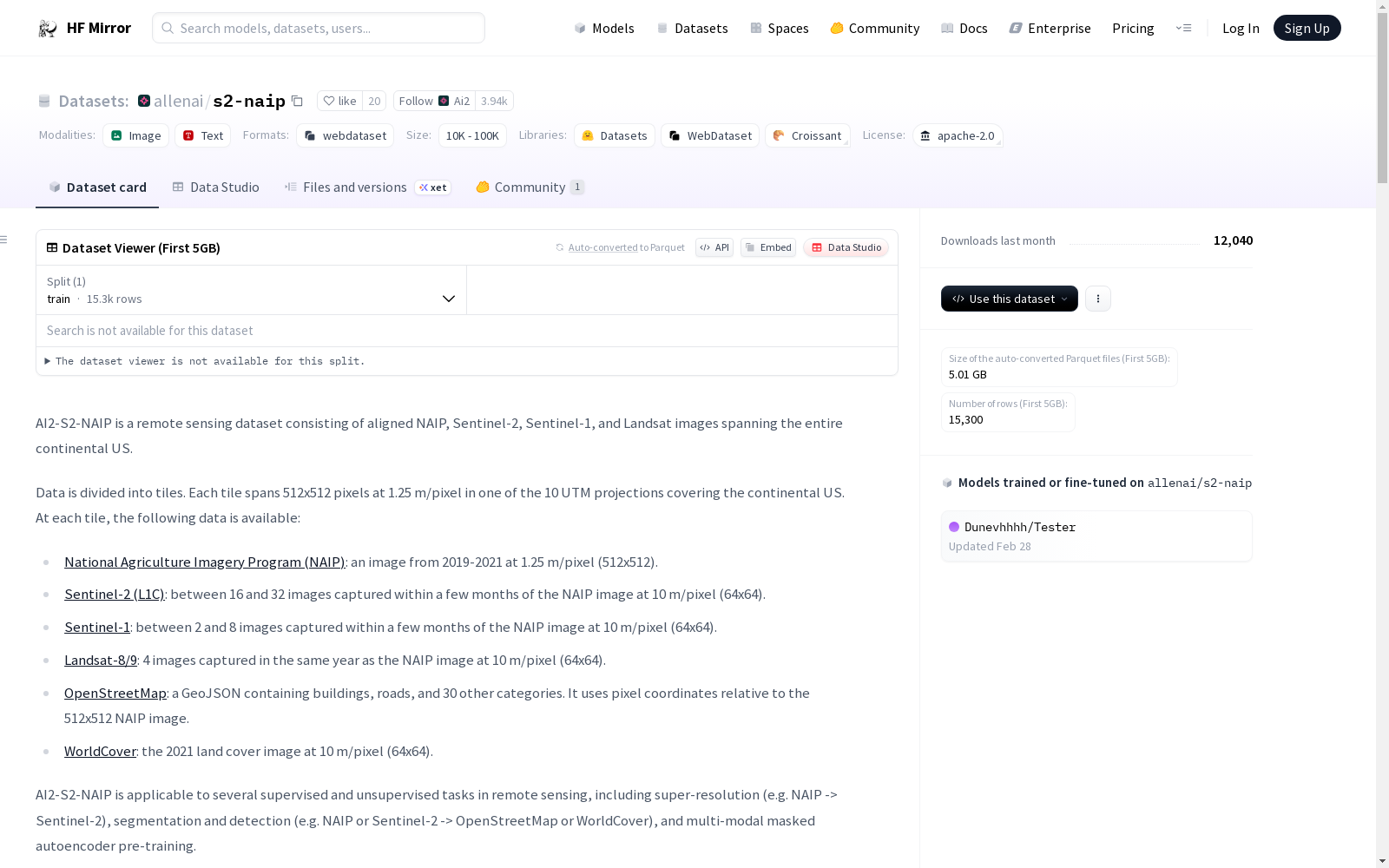Viewport: 1389px width, 868px height.
Task: Open the OpenStreetMap link
Action: click(x=115, y=693)
